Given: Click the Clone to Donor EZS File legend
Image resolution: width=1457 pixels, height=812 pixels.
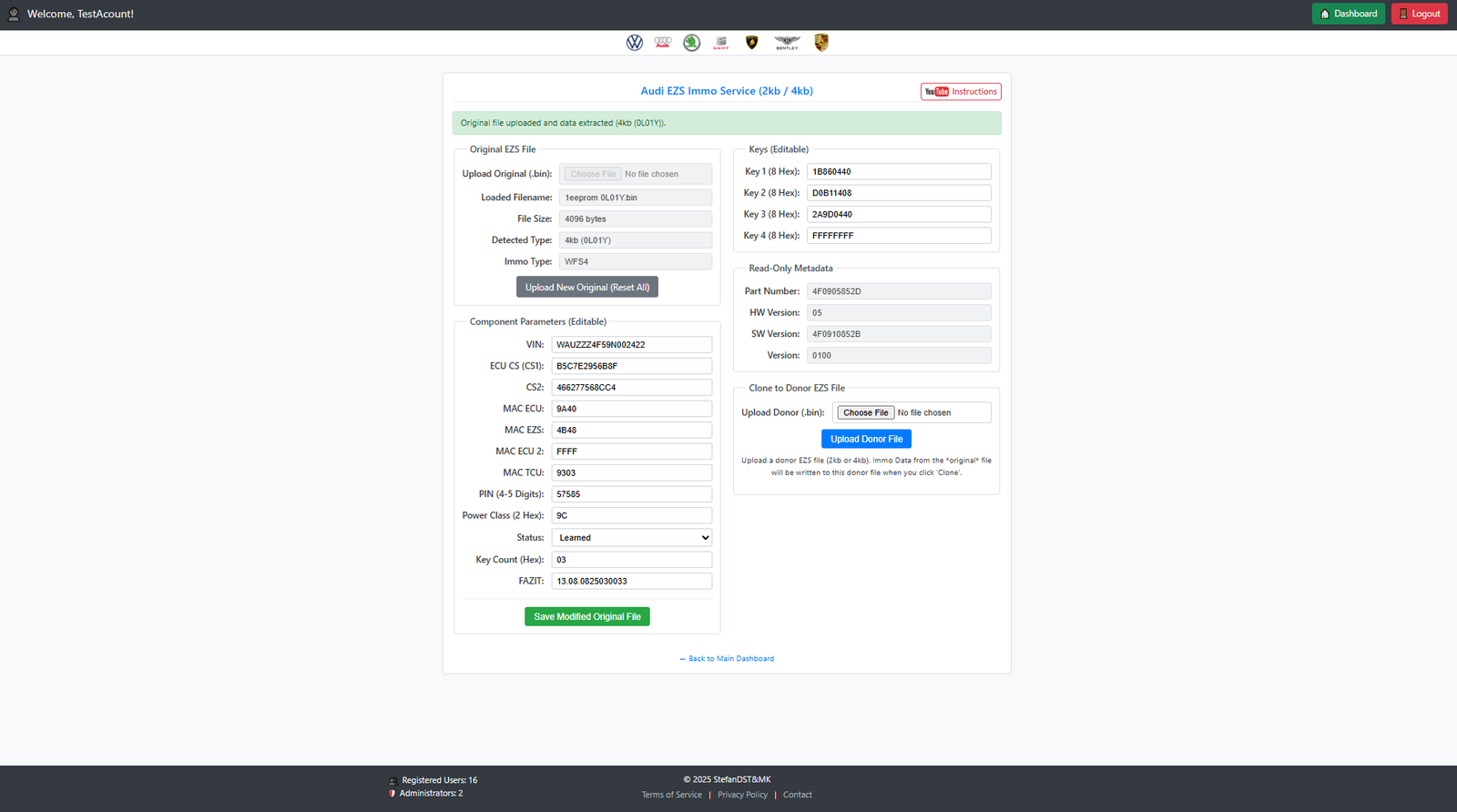Looking at the screenshot, I should point(797,388).
